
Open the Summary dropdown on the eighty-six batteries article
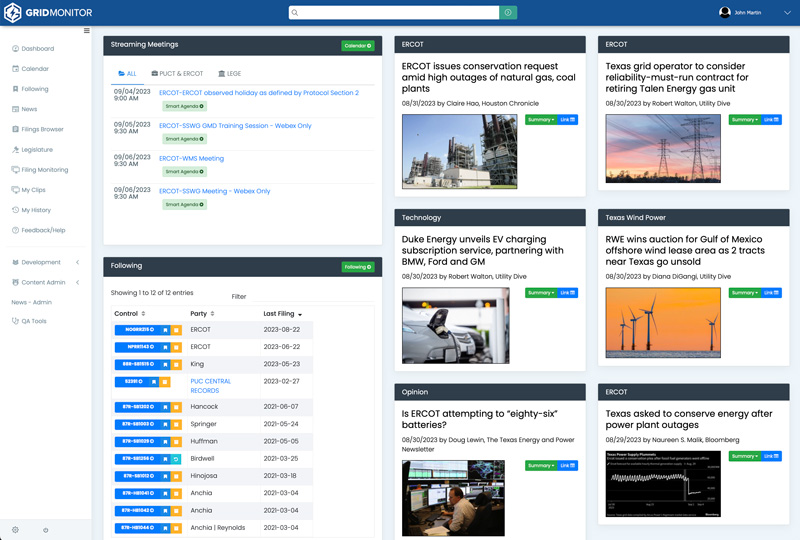(x=541, y=465)
